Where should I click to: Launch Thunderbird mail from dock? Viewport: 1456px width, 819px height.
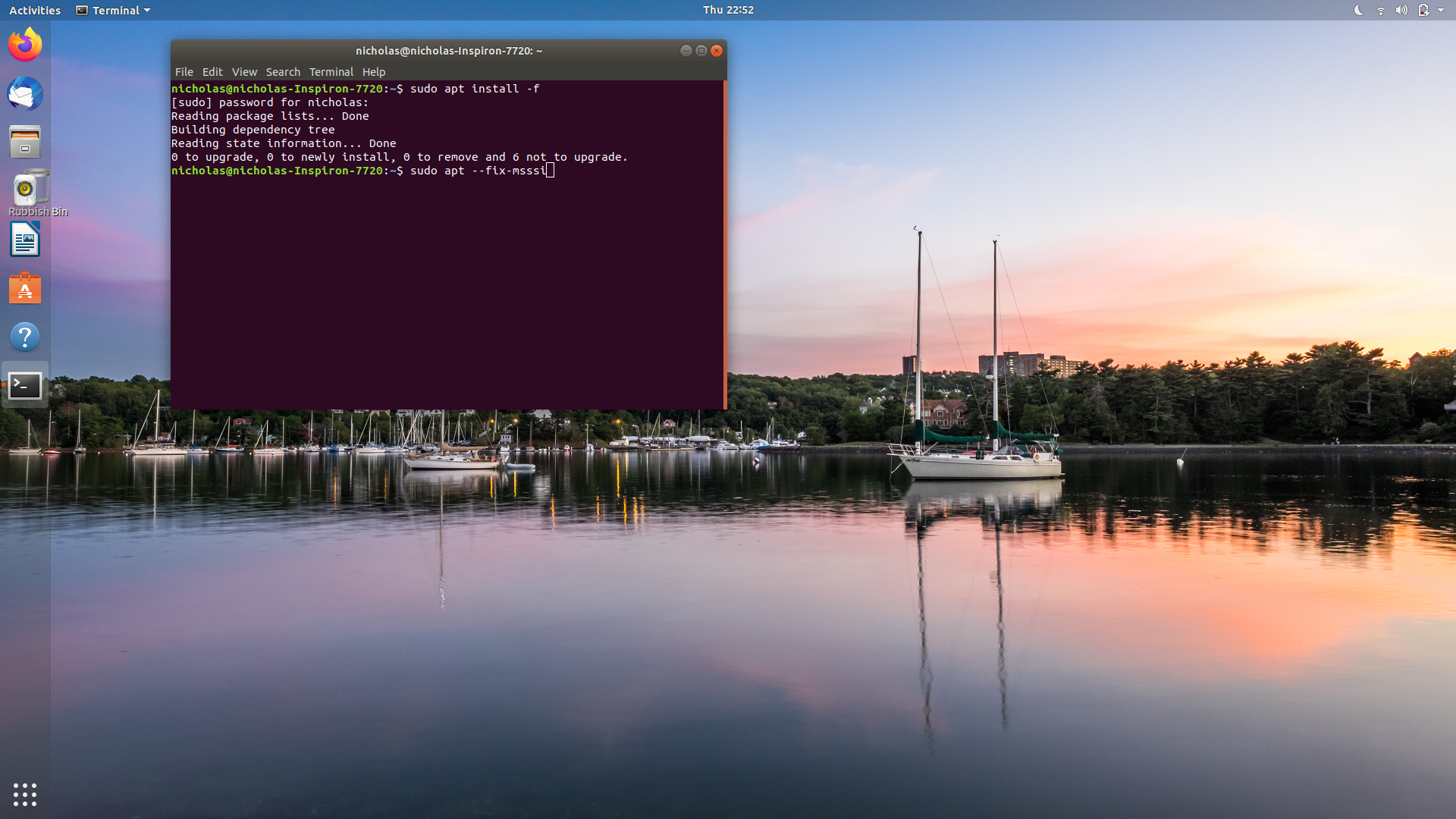(25, 94)
